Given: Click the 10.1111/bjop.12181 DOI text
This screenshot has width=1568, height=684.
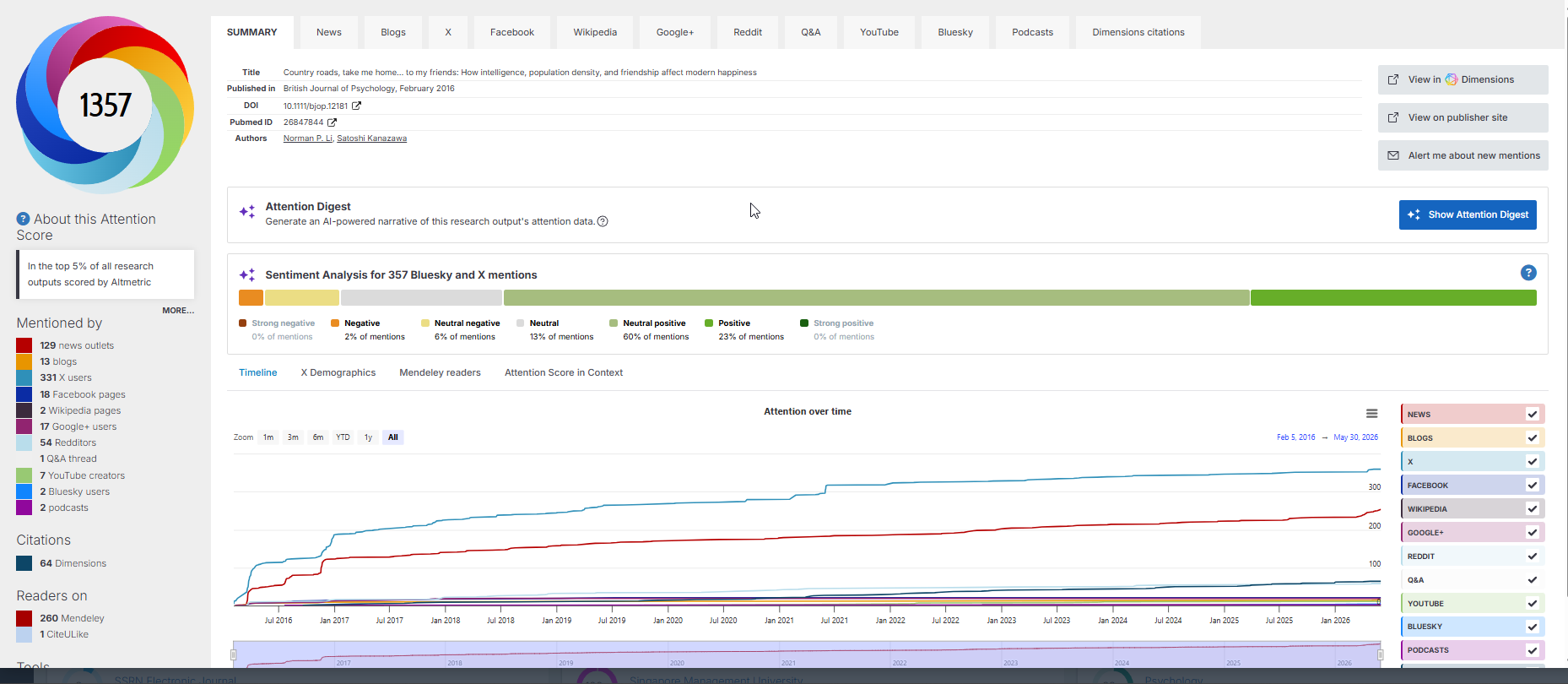Looking at the screenshot, I should (x=316, y=106).
